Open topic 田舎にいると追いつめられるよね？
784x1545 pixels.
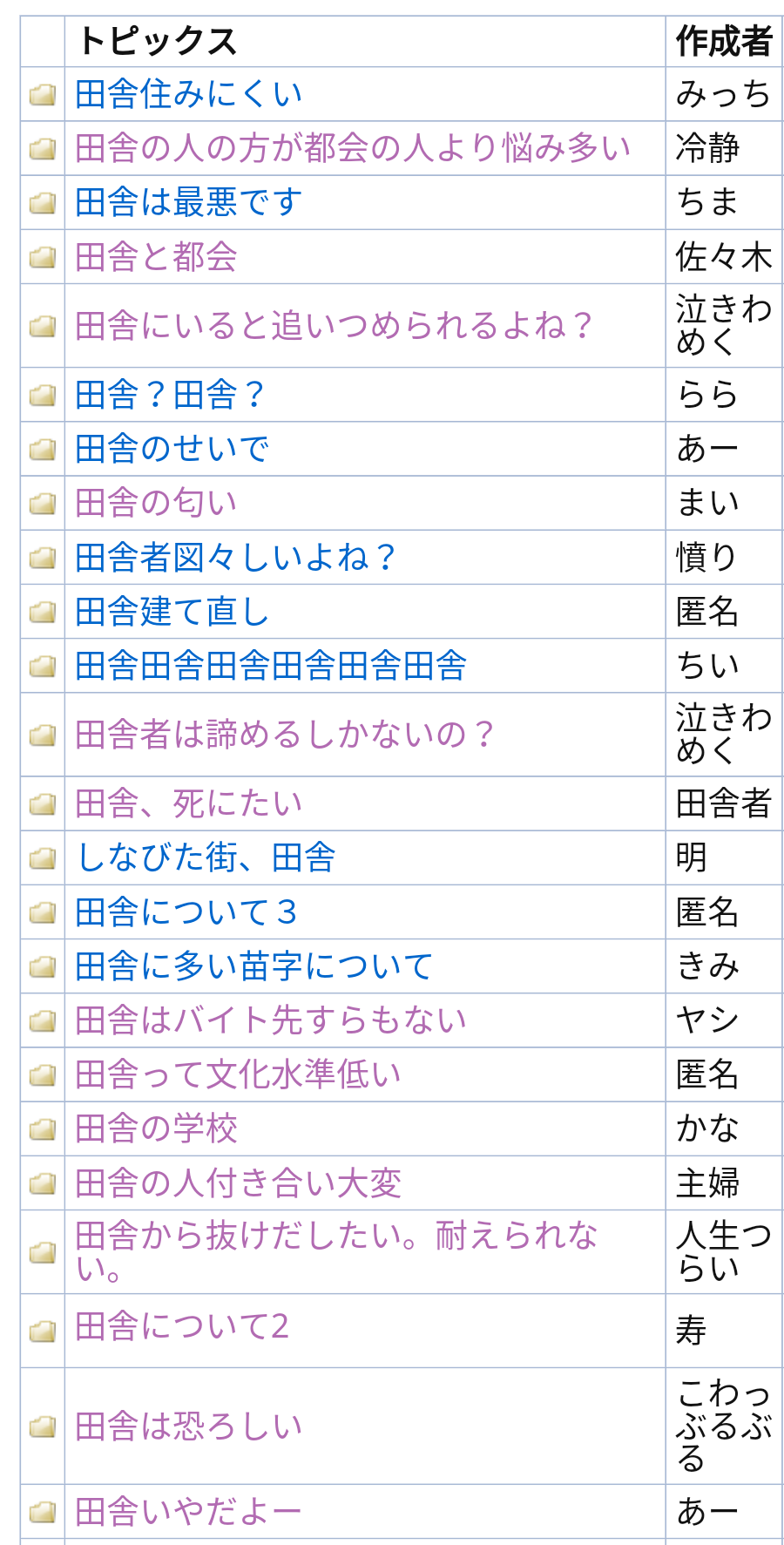335,326
